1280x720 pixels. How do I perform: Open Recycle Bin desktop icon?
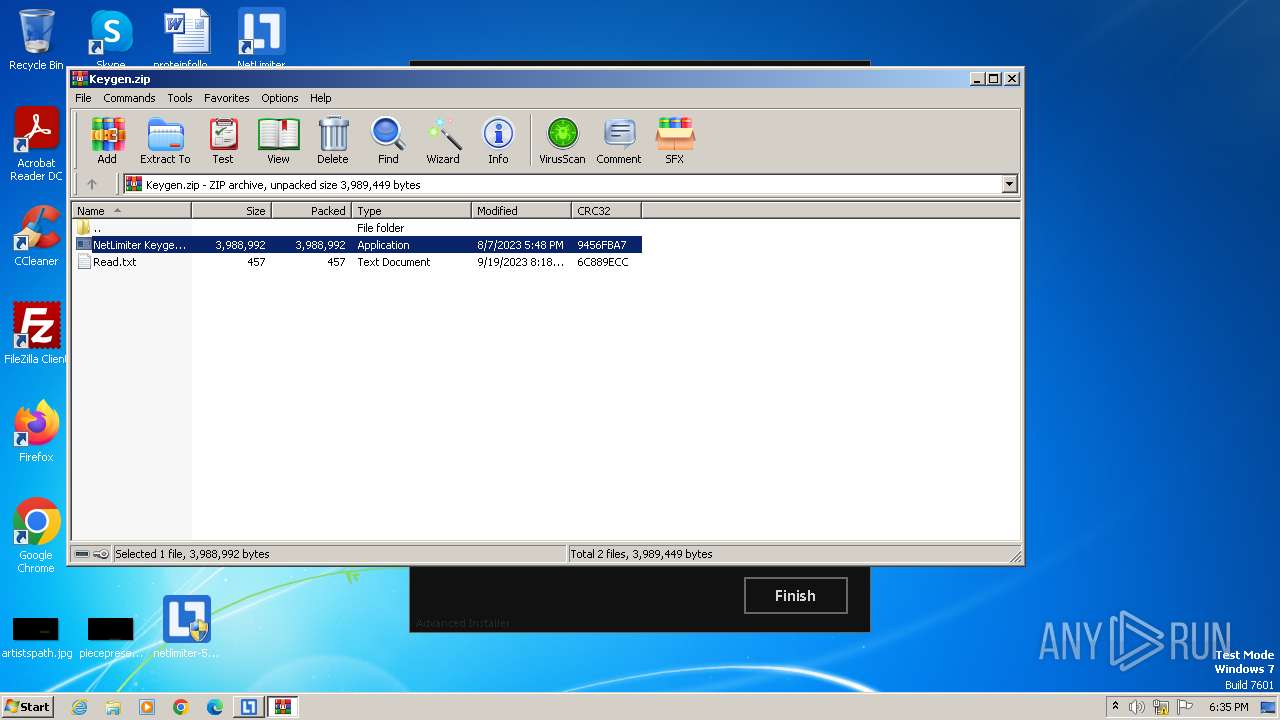36,40
